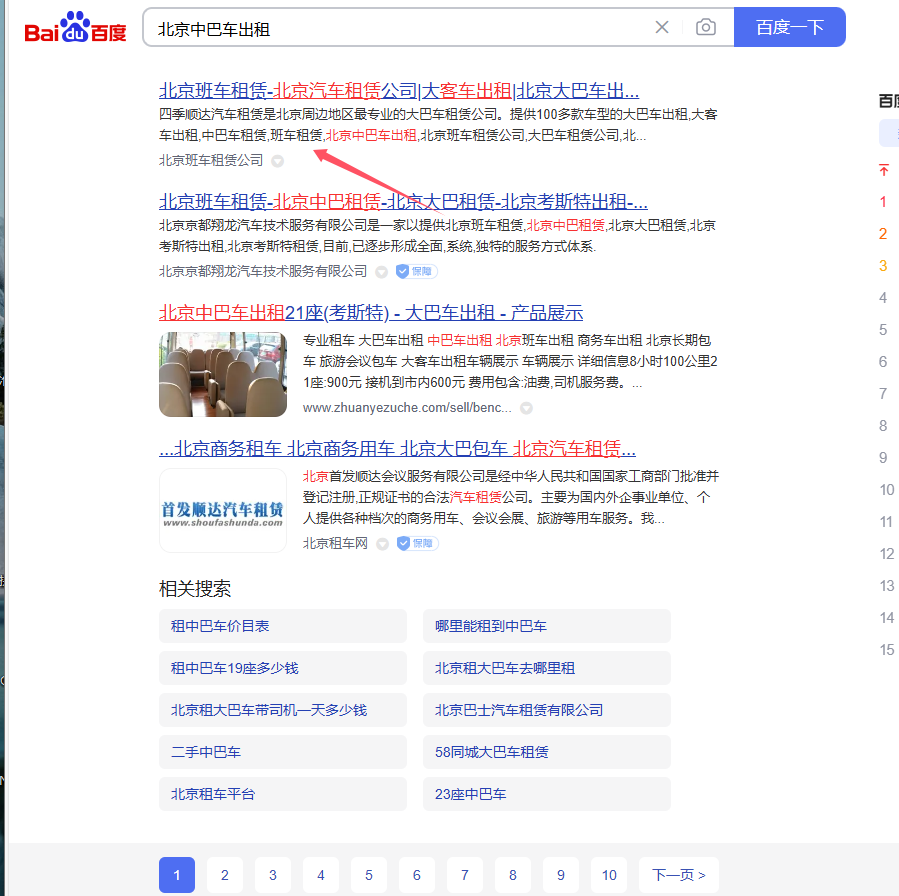Open the minibus seat interior thumbnail
Image resolution: width=899 pixels, height=896 pixels.
222,374
